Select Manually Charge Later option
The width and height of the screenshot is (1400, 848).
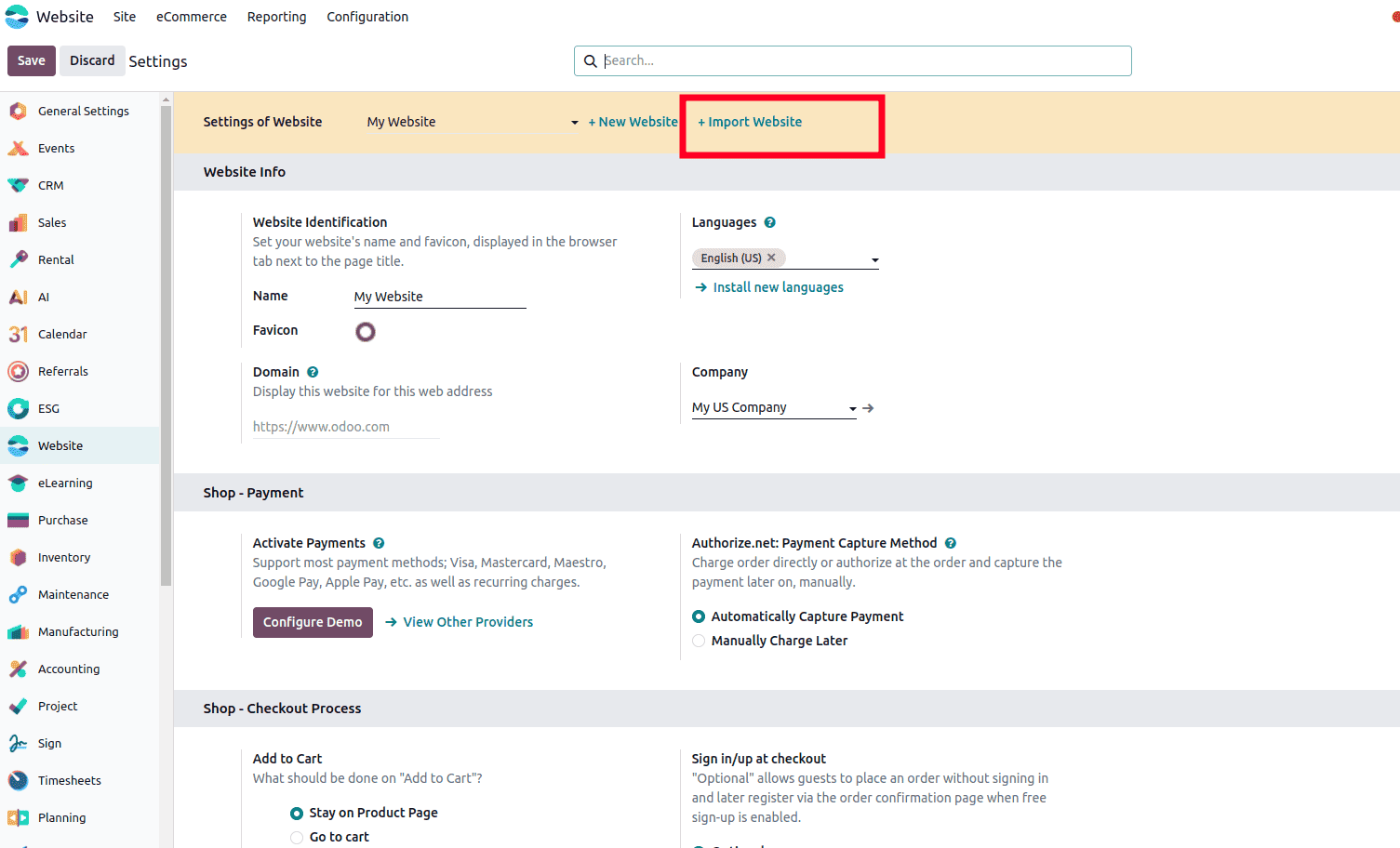[699, 641]
